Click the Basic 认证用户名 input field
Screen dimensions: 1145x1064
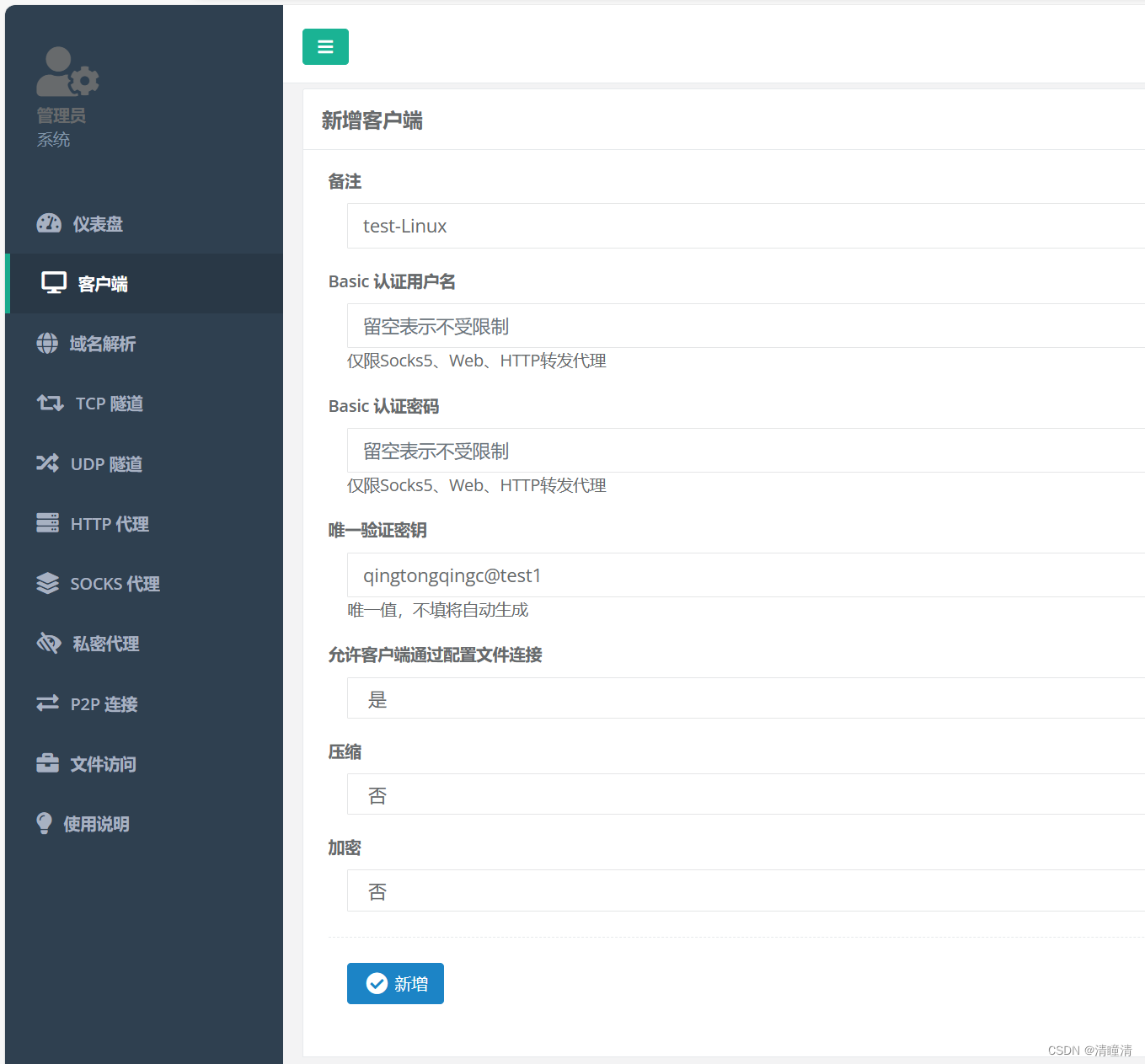(x=746, y=326)
